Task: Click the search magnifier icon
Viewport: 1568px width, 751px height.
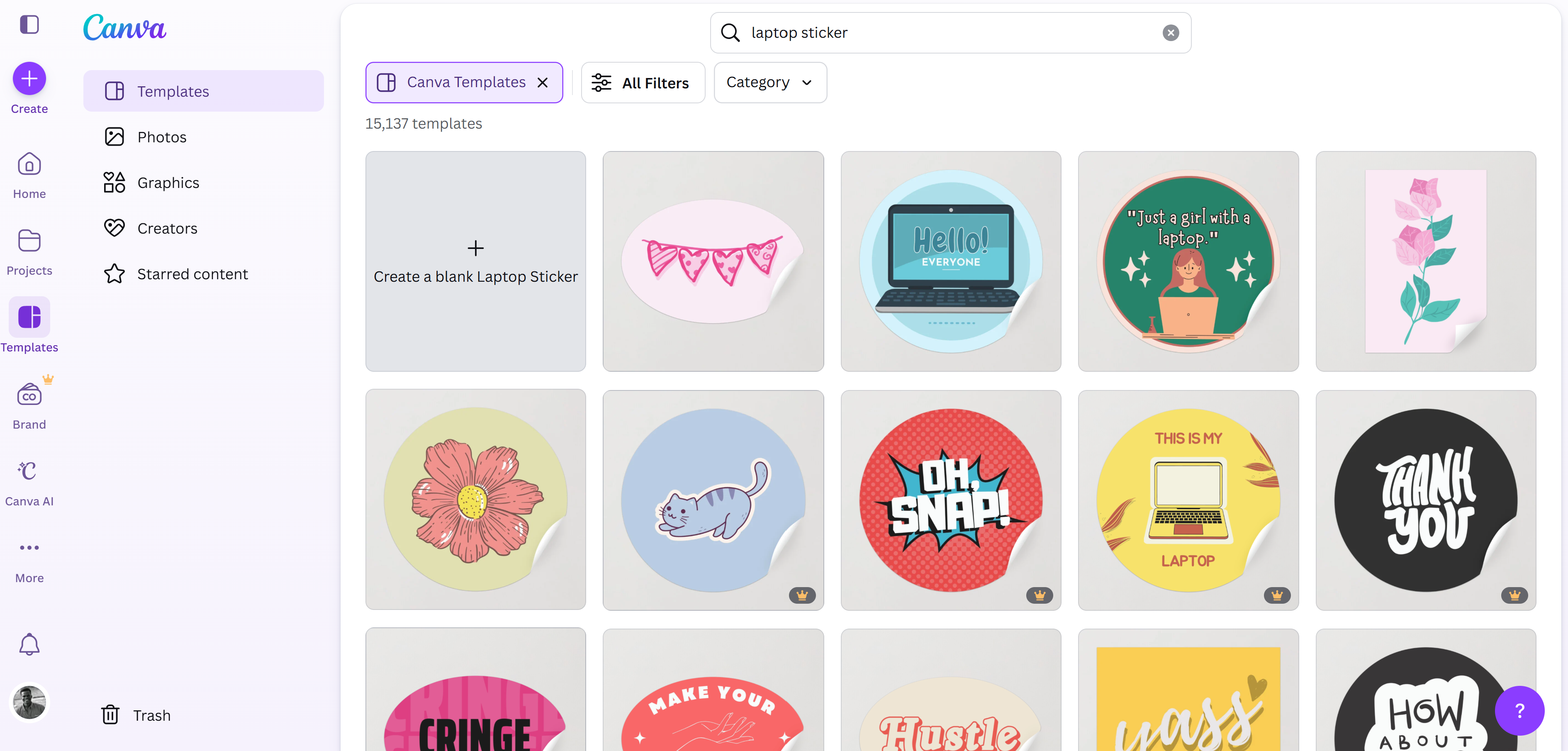Action: (x=730, y=33)
